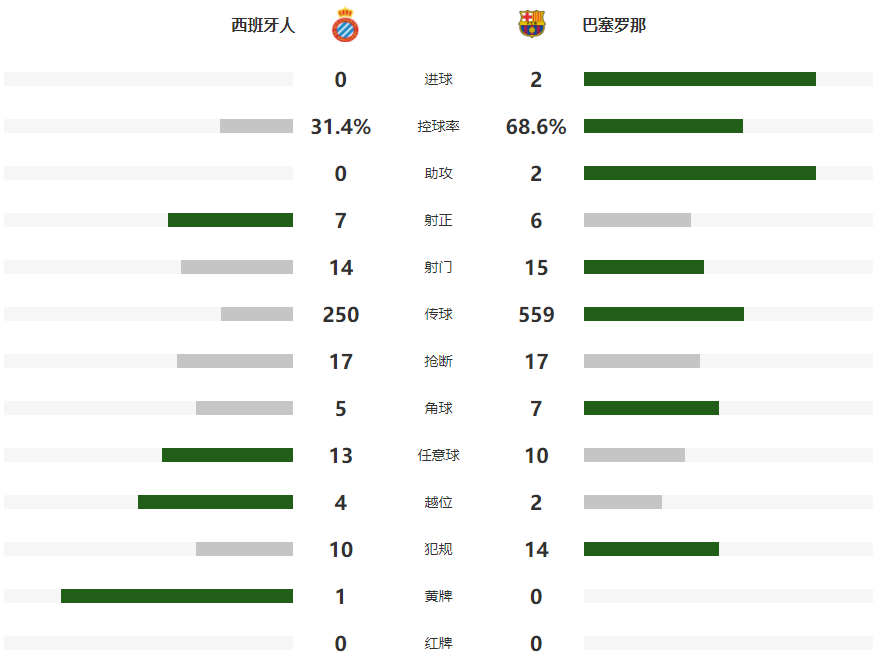Click Barcelona's green goals bar
The image size is (885, 668).
click(x=700, y=79)
